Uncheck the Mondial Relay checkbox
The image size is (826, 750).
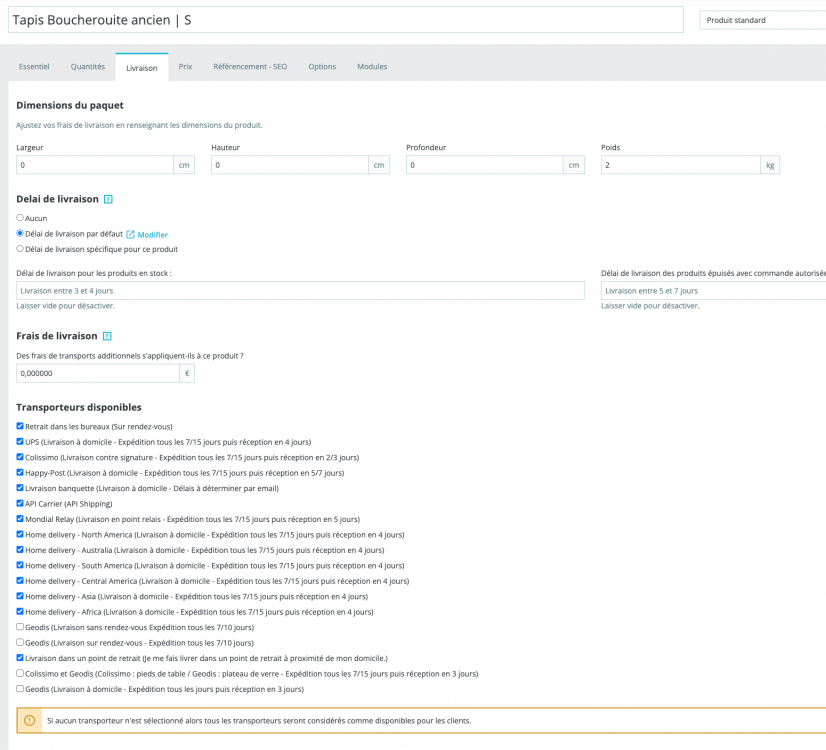pos(20,519)
